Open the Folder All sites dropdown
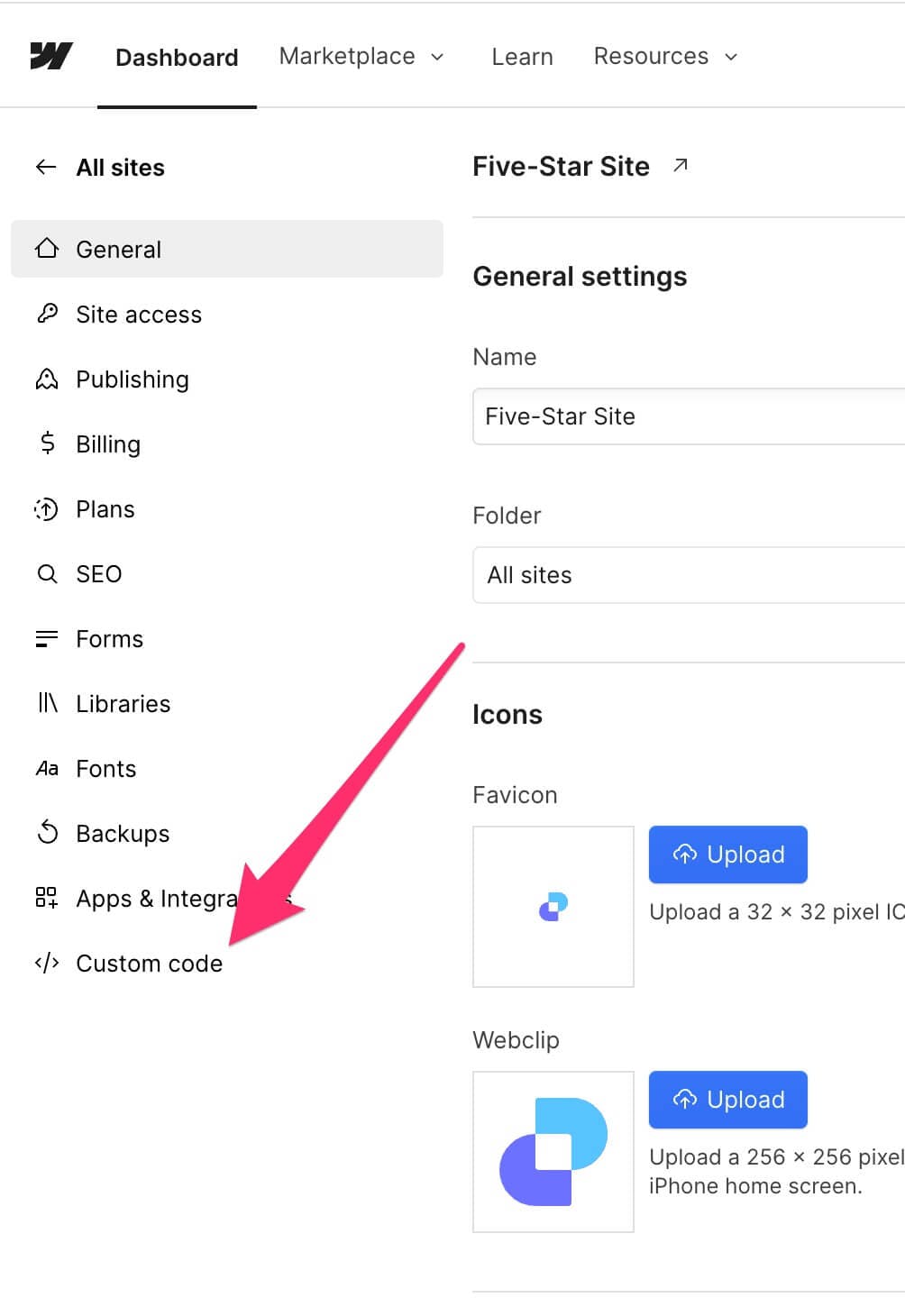Viewport: 905px width, 1316px height. 689,575
